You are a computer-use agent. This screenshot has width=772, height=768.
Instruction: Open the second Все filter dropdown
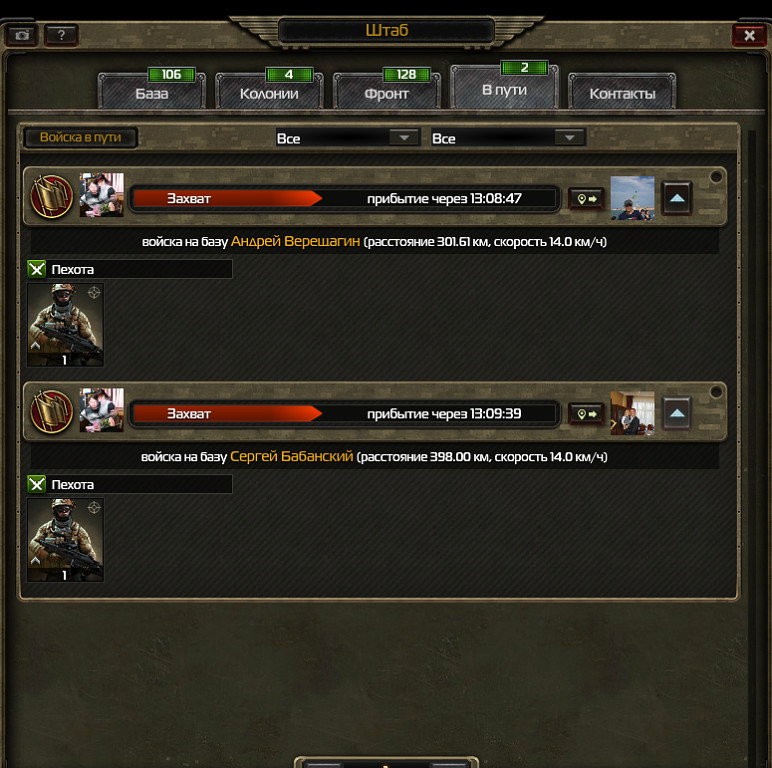[x=508, y=138]
